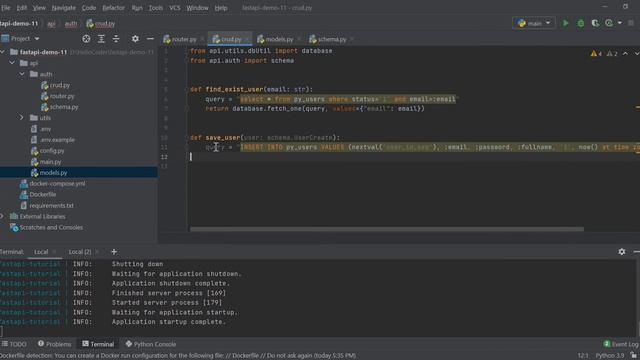Open profiler run icon in toolbar
The width and height of the screenshot is (640, 360).
click(609, 23)
